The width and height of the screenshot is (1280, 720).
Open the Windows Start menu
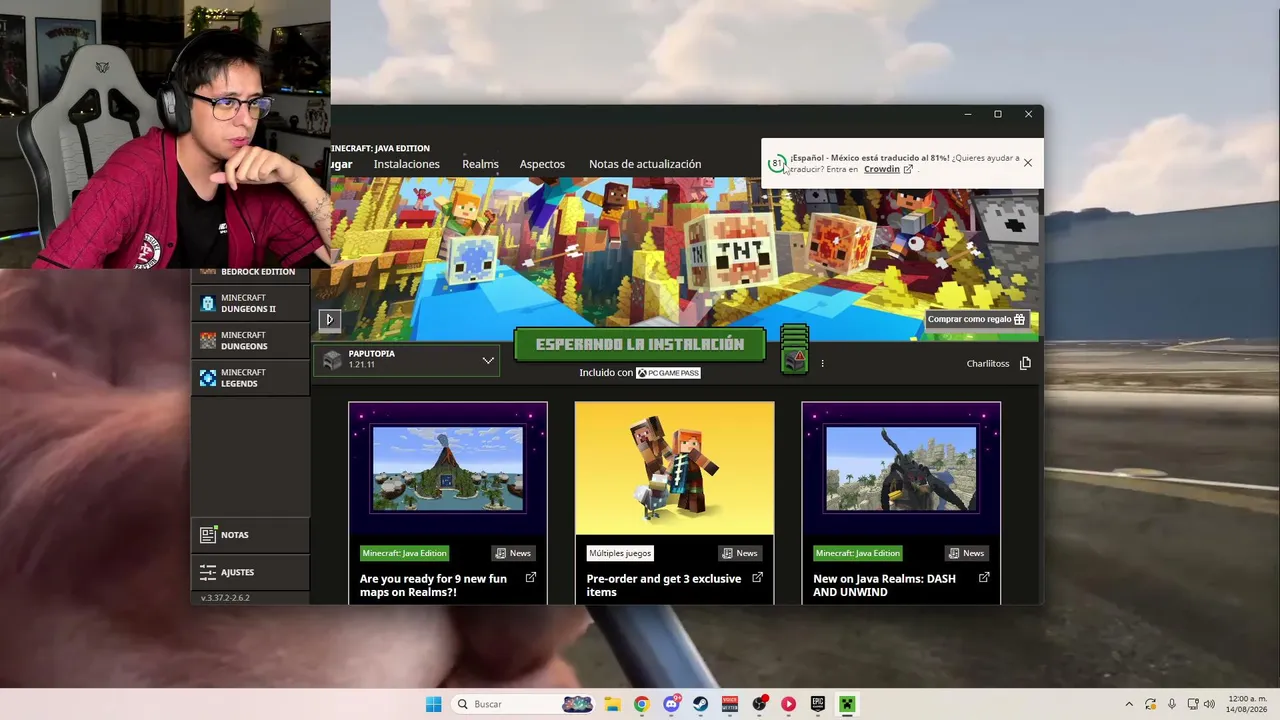click(x=433, y=704)
